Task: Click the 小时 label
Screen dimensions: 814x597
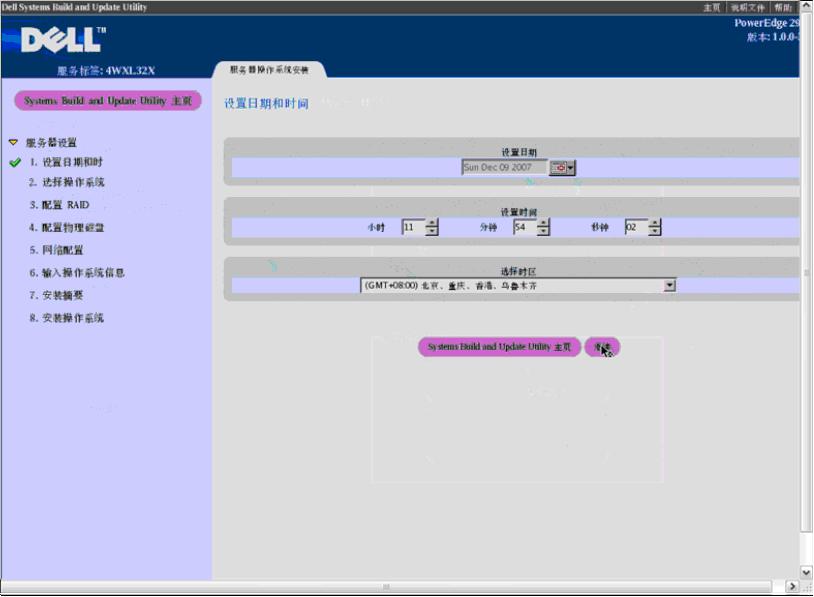Action: [x=376, y=227]
